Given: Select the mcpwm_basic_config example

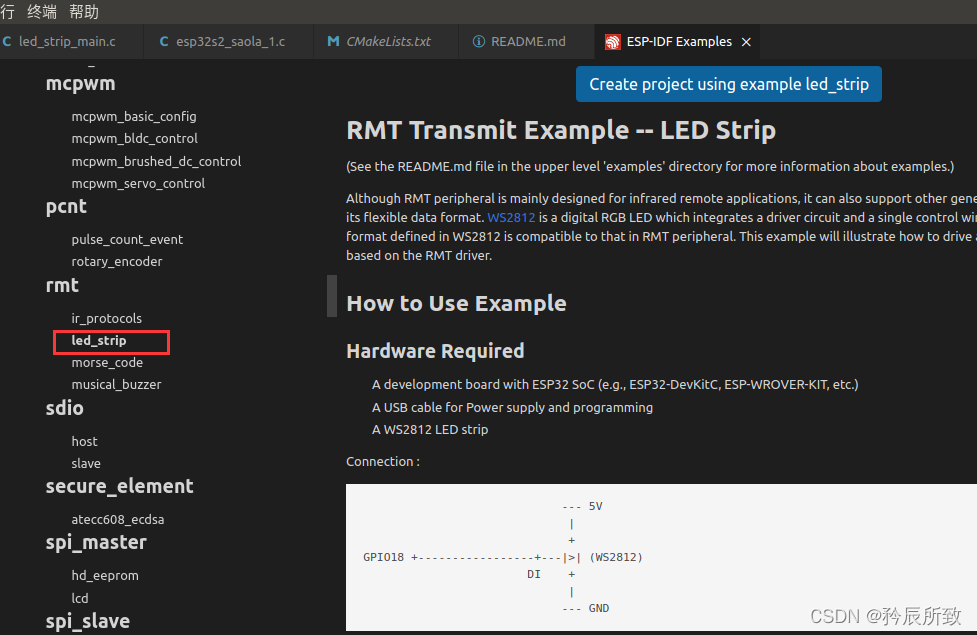Looking at the screenshot, I should [134, 117].
